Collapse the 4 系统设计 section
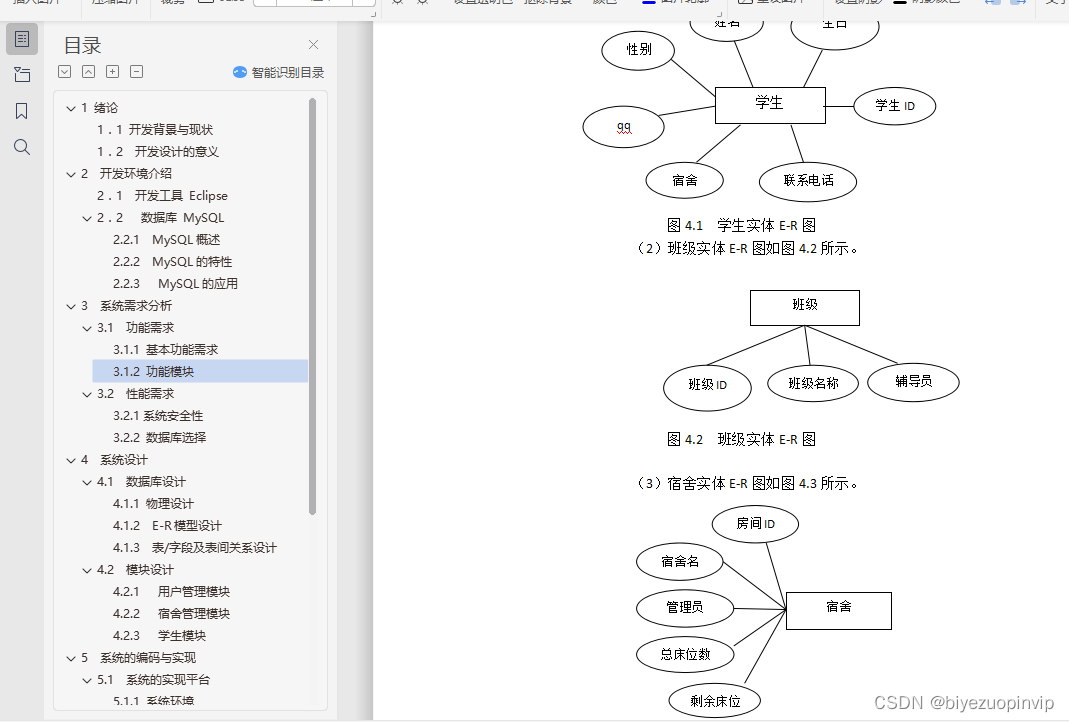Screen dimensions: 1069x722 pos(70,459)
